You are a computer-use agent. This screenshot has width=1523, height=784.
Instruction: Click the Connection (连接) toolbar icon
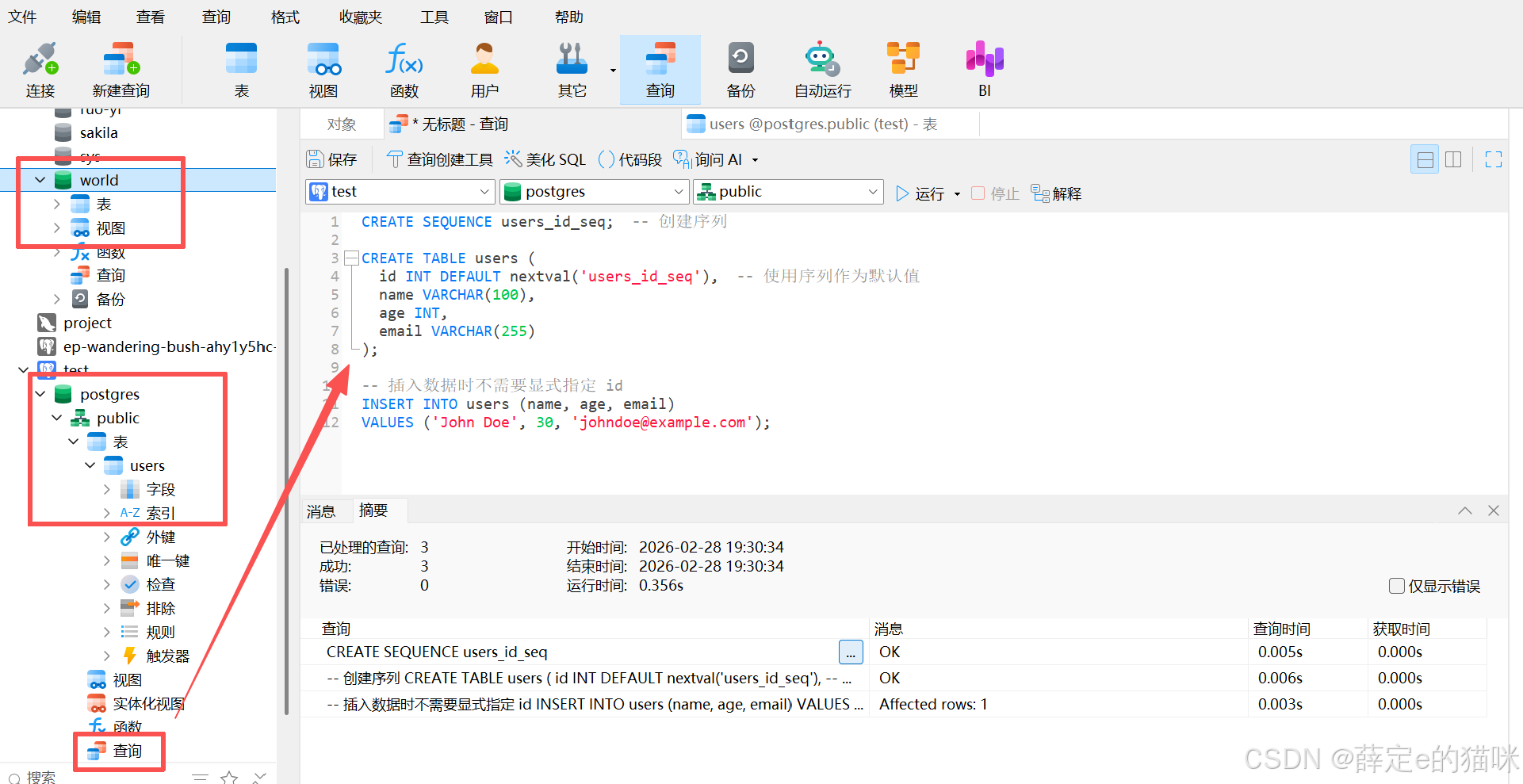point(40,70)
